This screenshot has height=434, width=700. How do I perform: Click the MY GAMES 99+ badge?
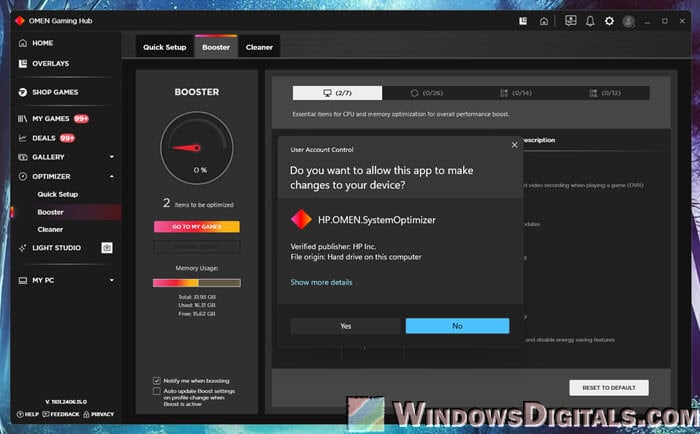point(81,119)
